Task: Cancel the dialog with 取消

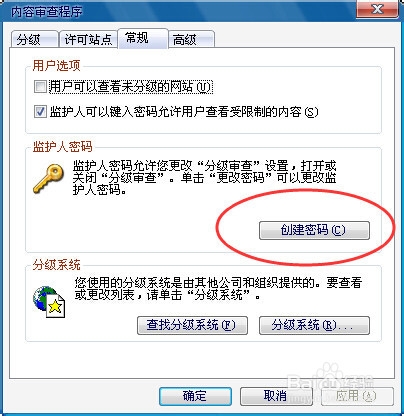Action: pyautogui.click(x=276, y=396)
